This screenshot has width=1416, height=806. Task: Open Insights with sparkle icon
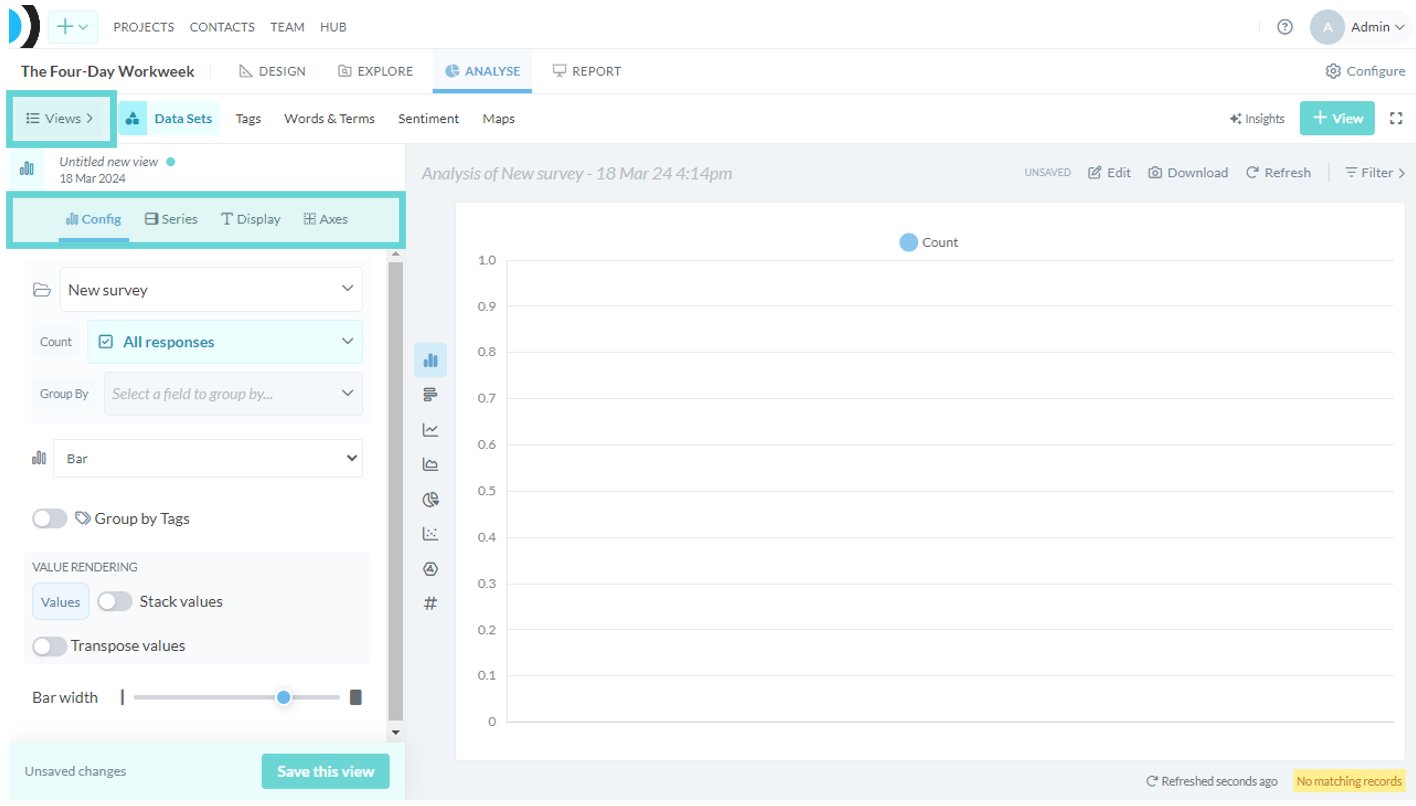1257,118
